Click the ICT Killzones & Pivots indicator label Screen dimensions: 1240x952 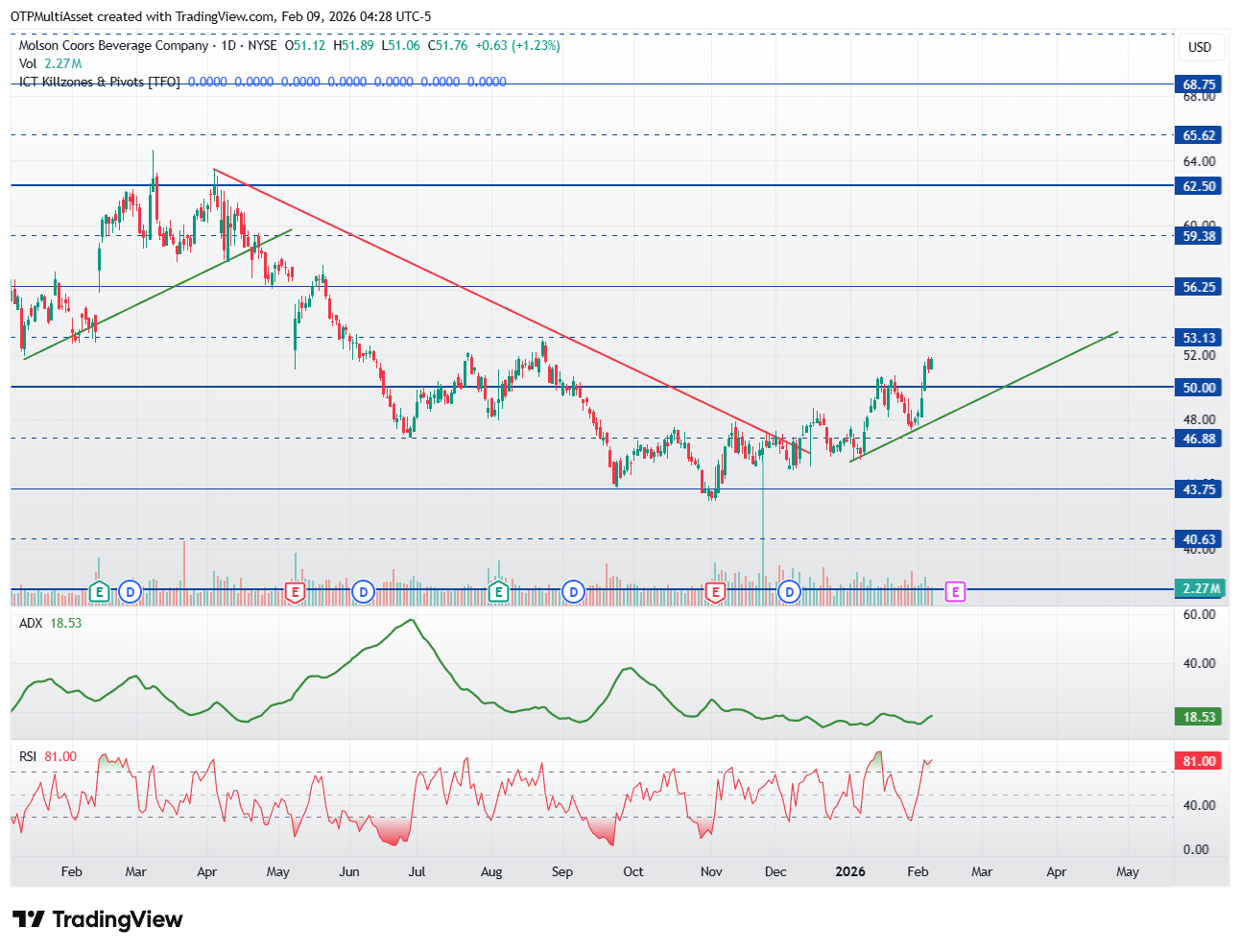tap(100, 82)
